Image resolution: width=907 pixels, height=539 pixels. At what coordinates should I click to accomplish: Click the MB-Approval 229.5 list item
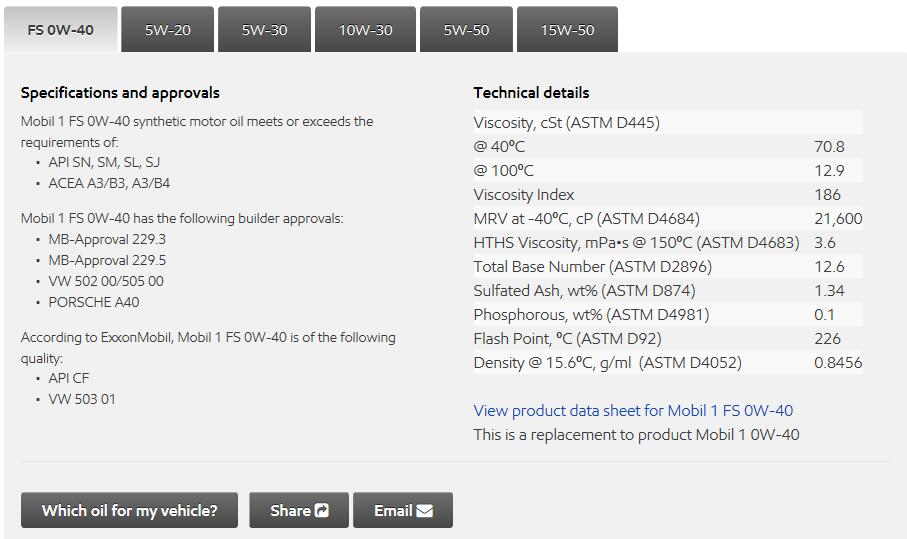pos(107,260)
